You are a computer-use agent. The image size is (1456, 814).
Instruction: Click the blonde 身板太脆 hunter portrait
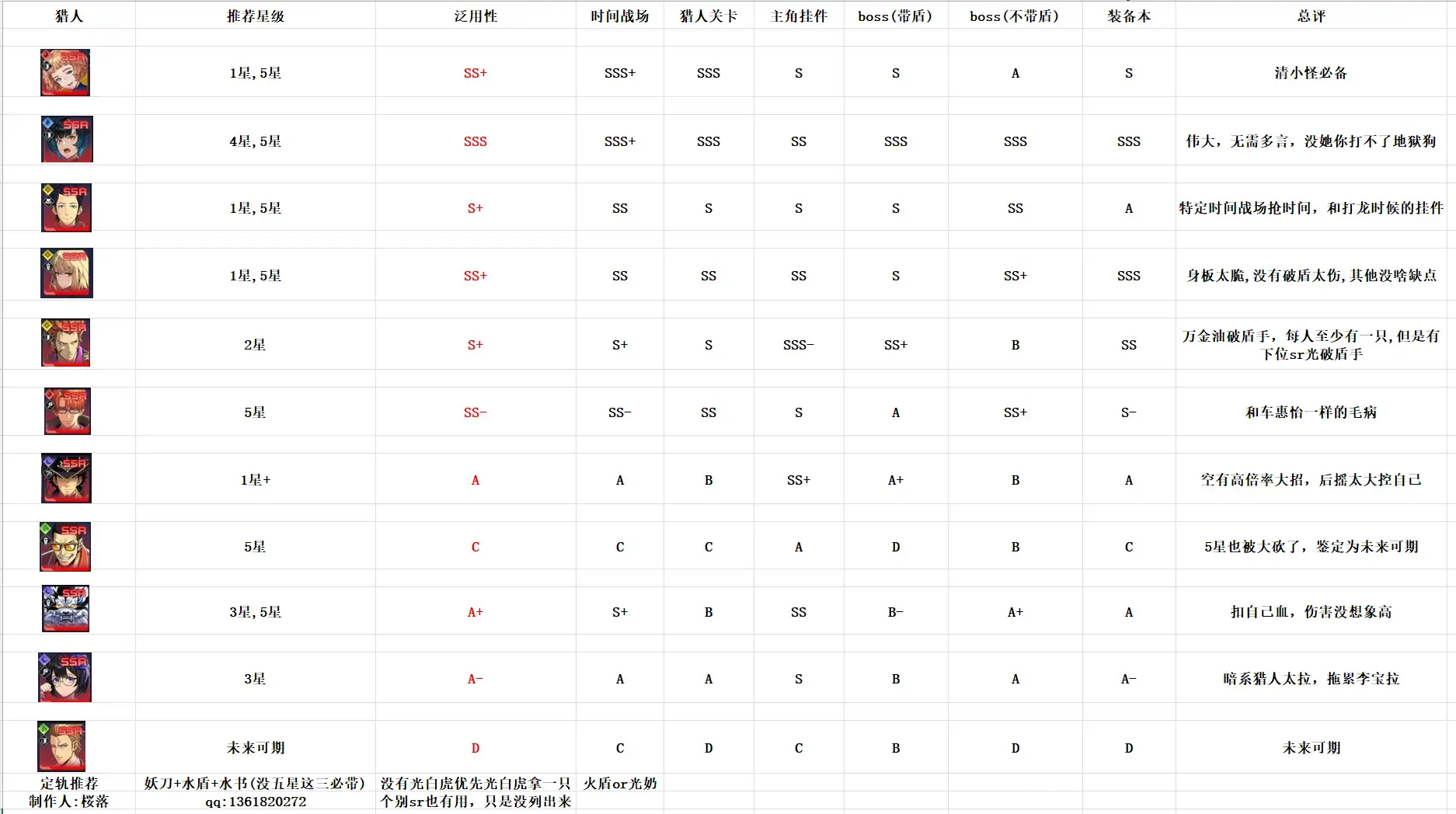coord(67,273)
